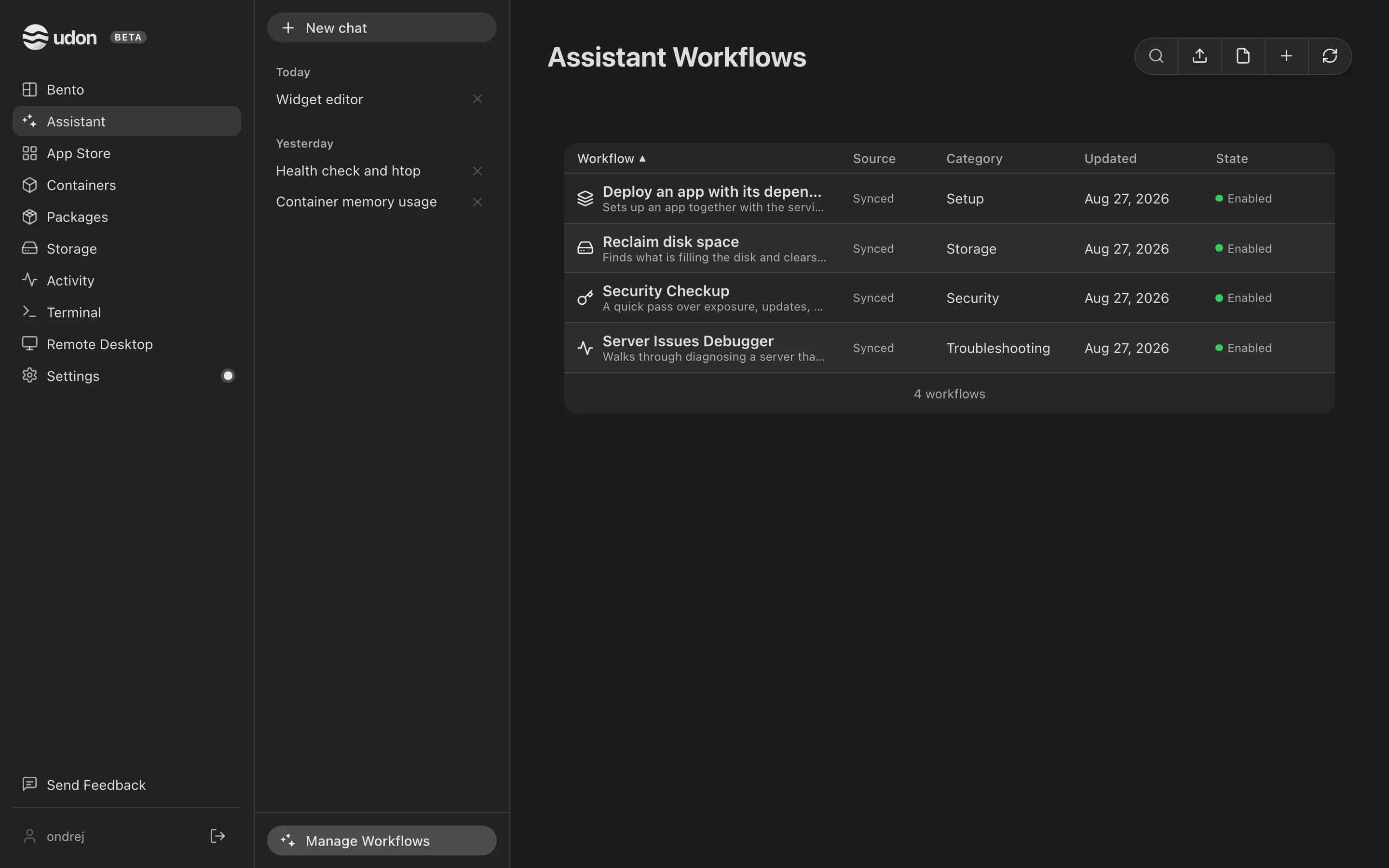
Task: Click the ondrej user profile
Action: coord(54,837)
